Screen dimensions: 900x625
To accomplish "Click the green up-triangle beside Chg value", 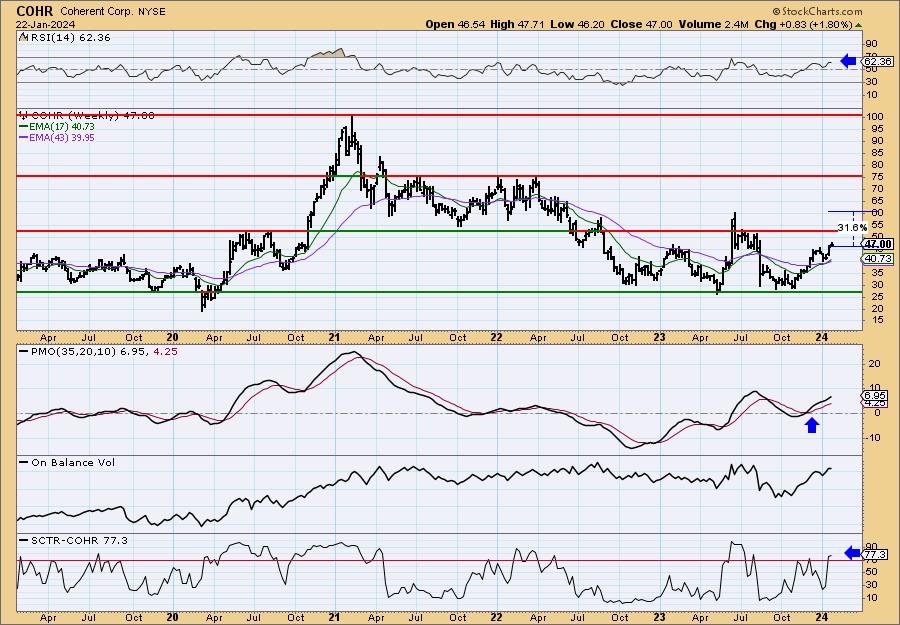I will pyautogui.click(x=858, y=25).
